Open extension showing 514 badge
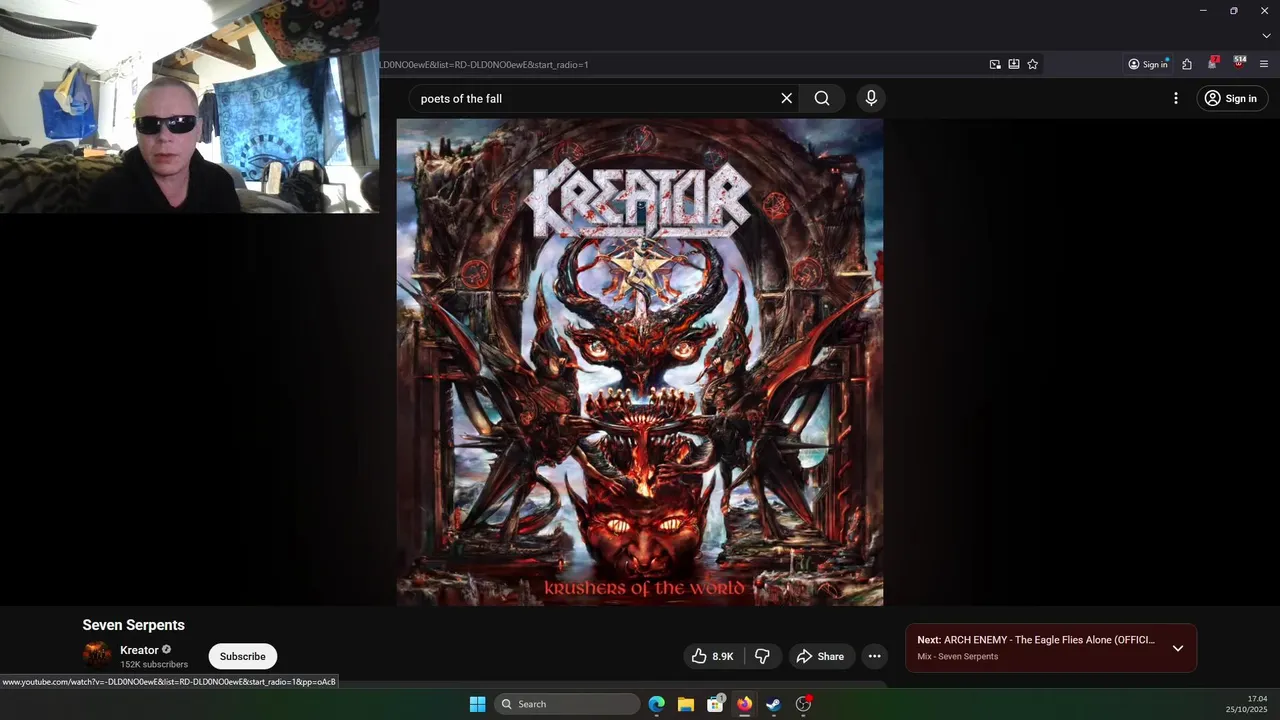Screen dimensions: 1280x720 (1239, 63)
